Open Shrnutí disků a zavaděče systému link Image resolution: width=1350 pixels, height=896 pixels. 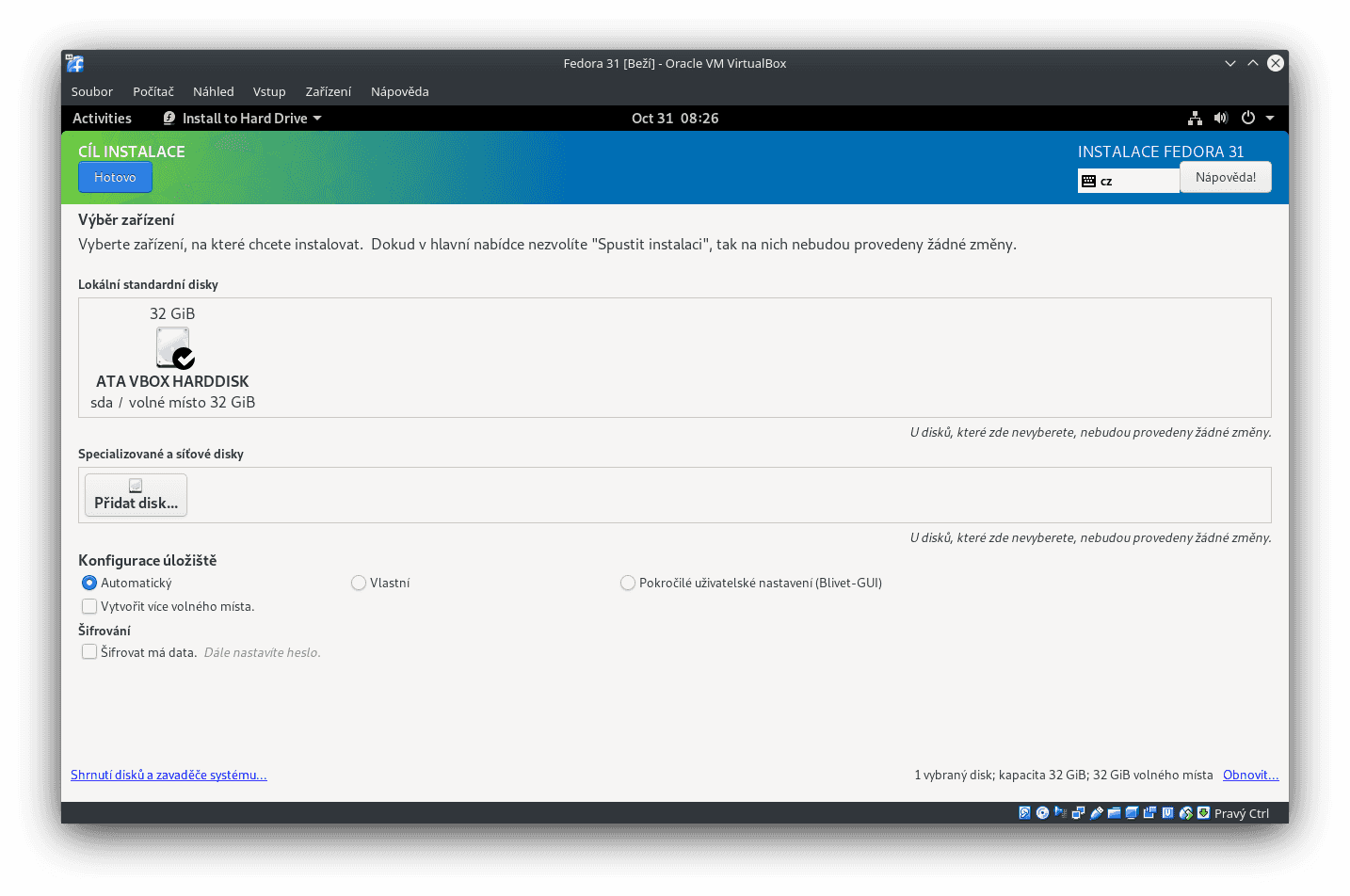[x=169, y=775]
